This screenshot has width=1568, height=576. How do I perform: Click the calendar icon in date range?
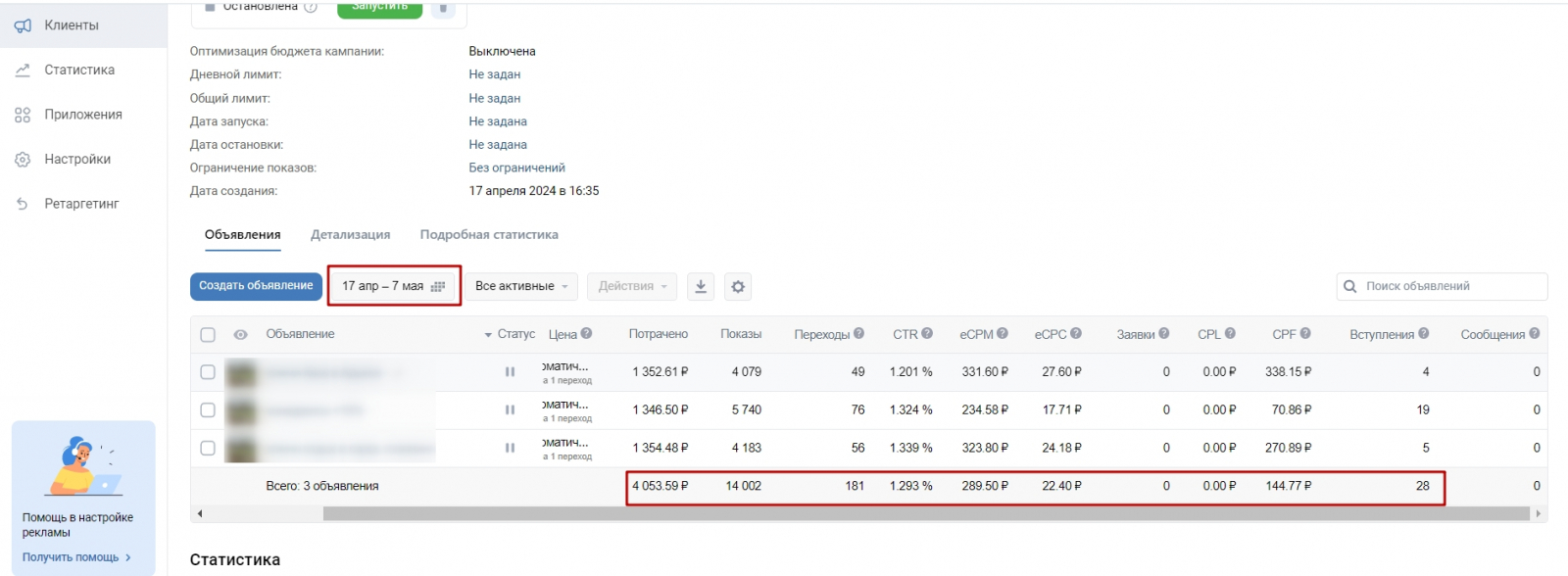(x=438, y=286)
